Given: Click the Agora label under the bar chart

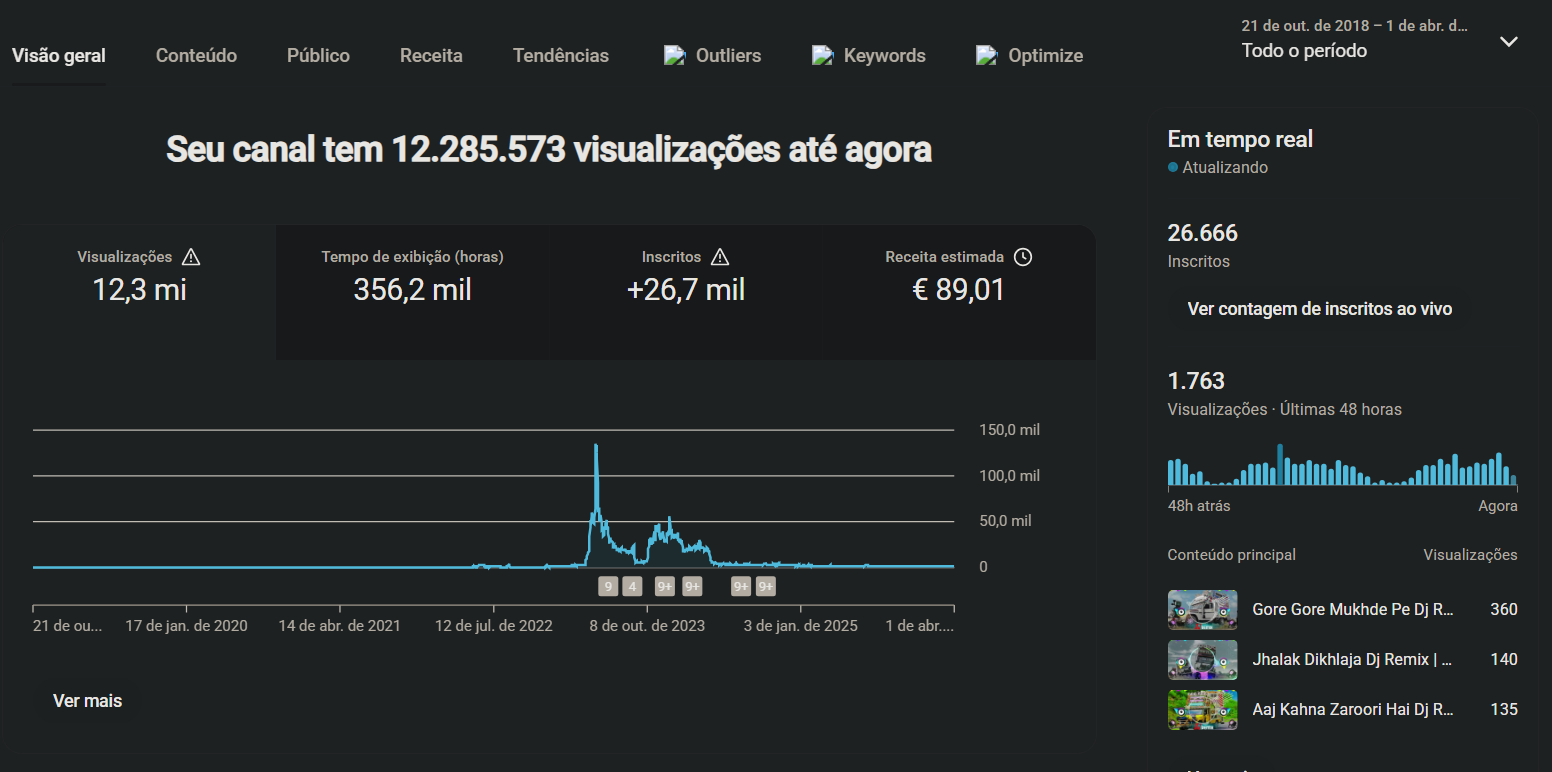Looking at the screenshot, I should (1498, 506).
